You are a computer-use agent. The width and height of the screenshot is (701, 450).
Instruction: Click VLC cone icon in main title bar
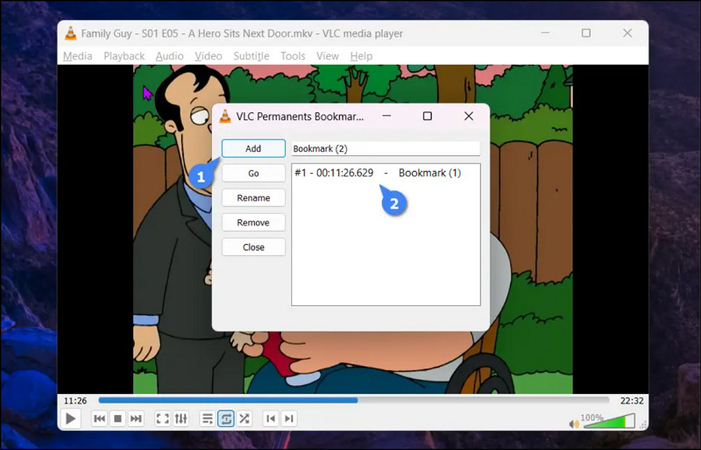click(x=71, y=33)
